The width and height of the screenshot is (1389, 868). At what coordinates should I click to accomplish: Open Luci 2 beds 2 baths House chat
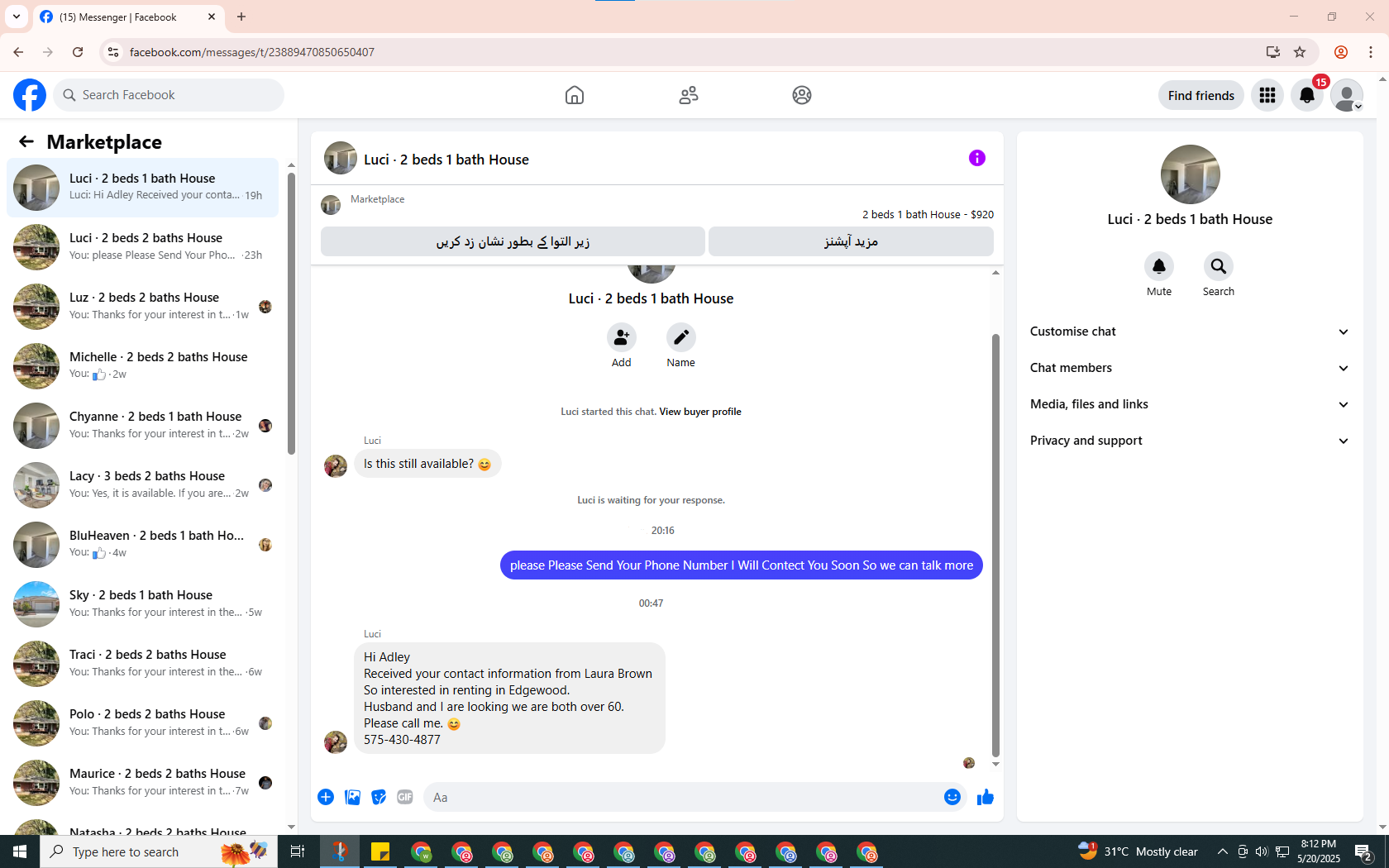142,247
